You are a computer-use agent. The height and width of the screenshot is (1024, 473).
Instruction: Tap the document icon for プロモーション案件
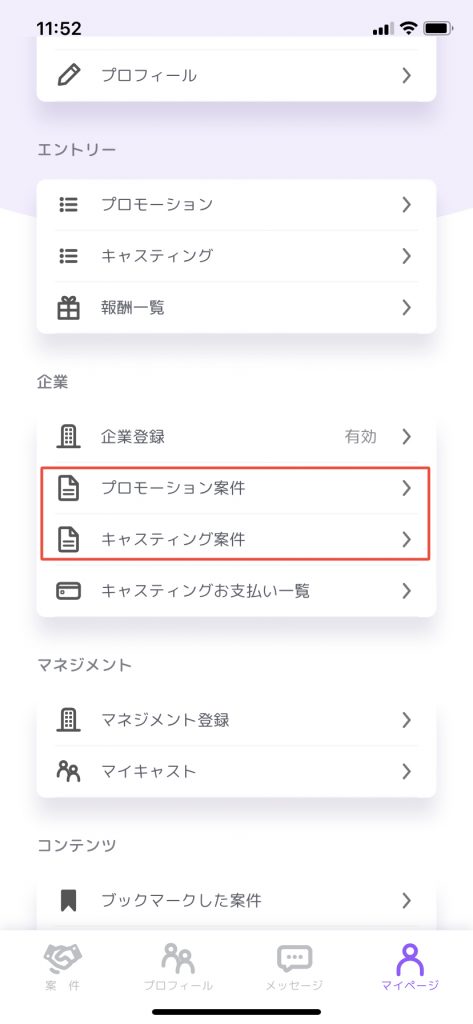68,488
